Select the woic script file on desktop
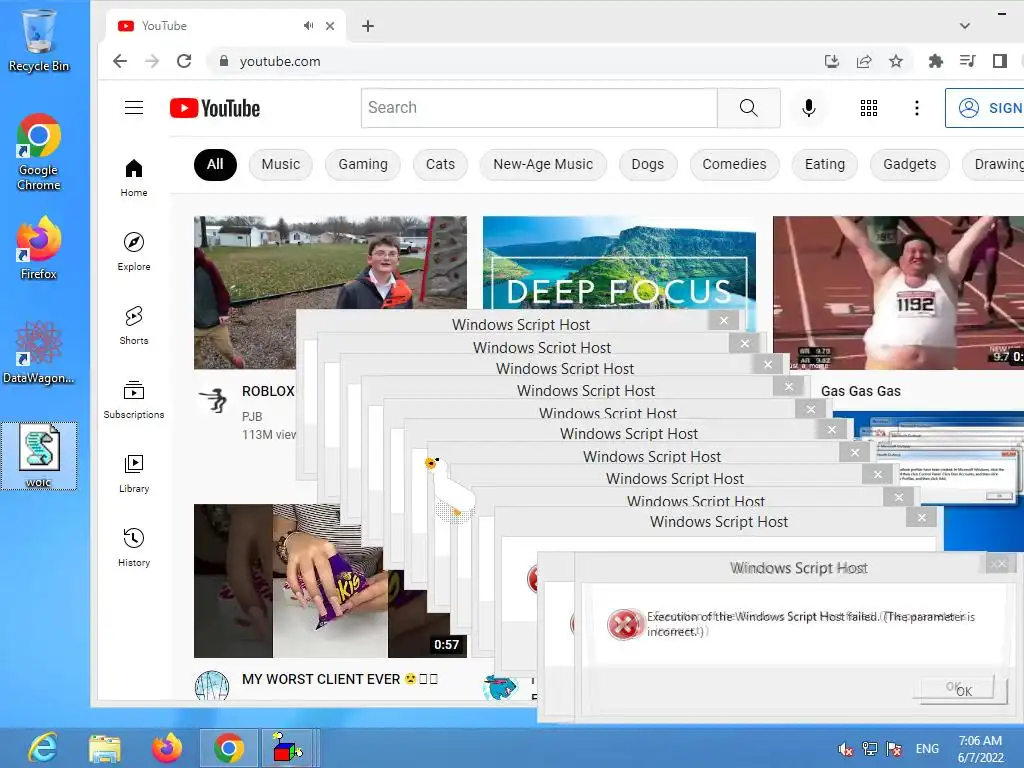This screenshot has width=1024, height=768. (x=39, y=455)
